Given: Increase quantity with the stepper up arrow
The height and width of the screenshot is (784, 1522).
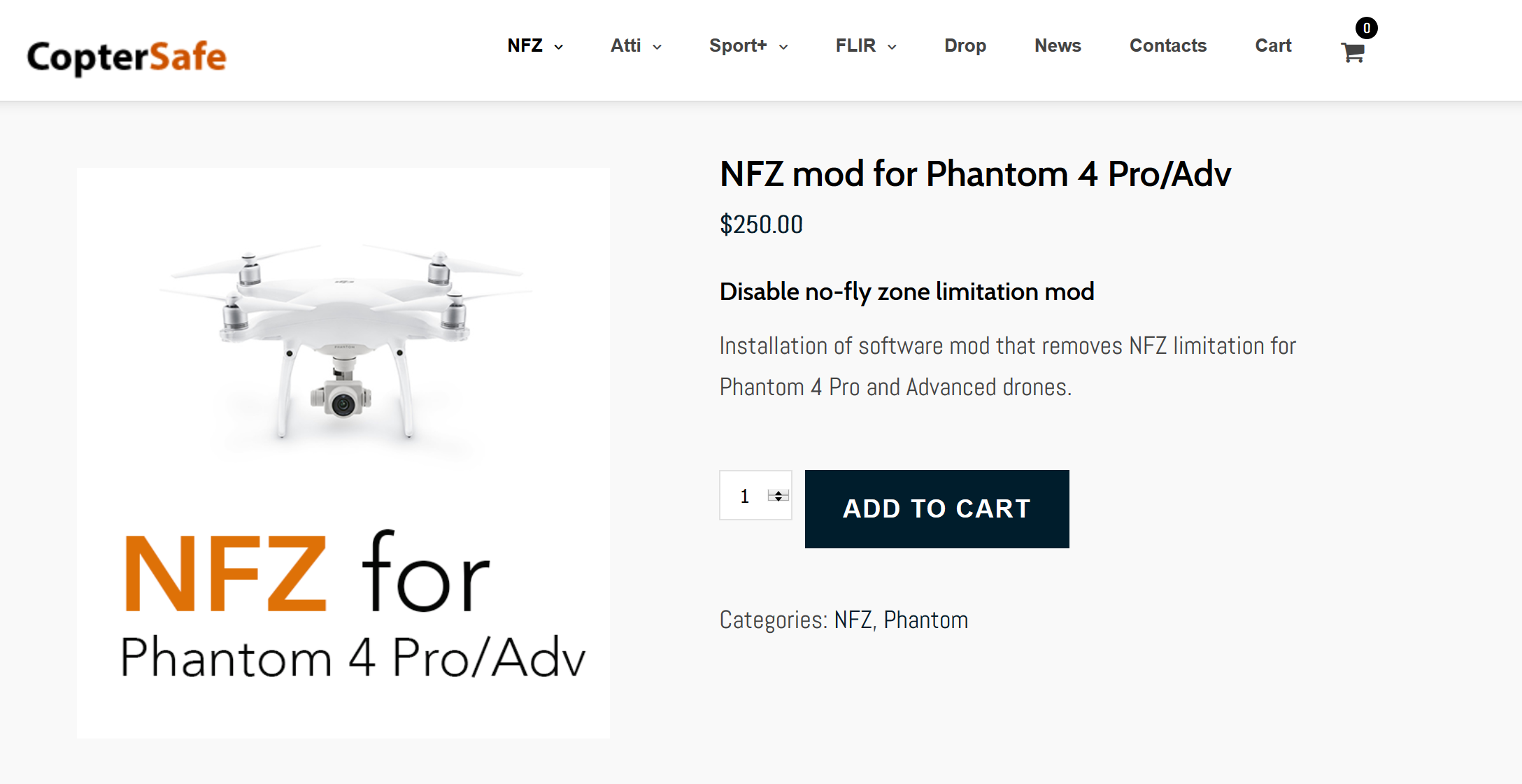Looking at the screenshot, I should pyautogui.click(x=778, y=492).
